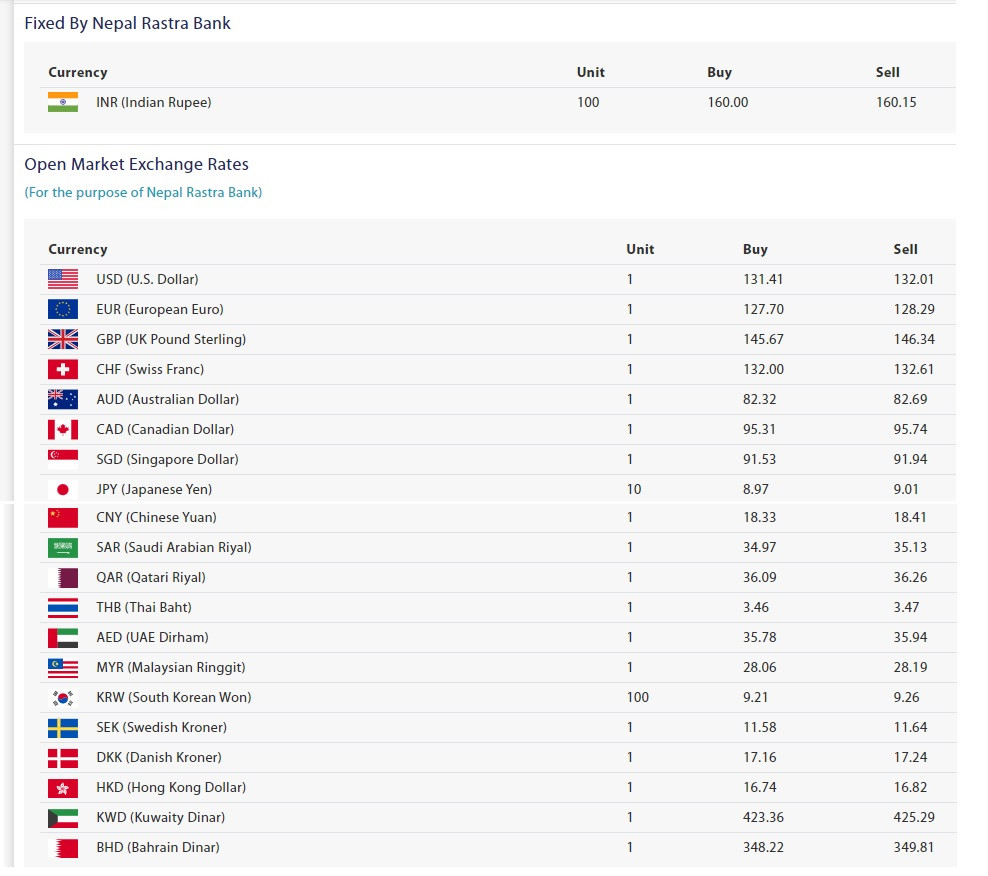
Task: Click the Singapore flag icon
Action: pyautogui.click(x=63, y=459)
